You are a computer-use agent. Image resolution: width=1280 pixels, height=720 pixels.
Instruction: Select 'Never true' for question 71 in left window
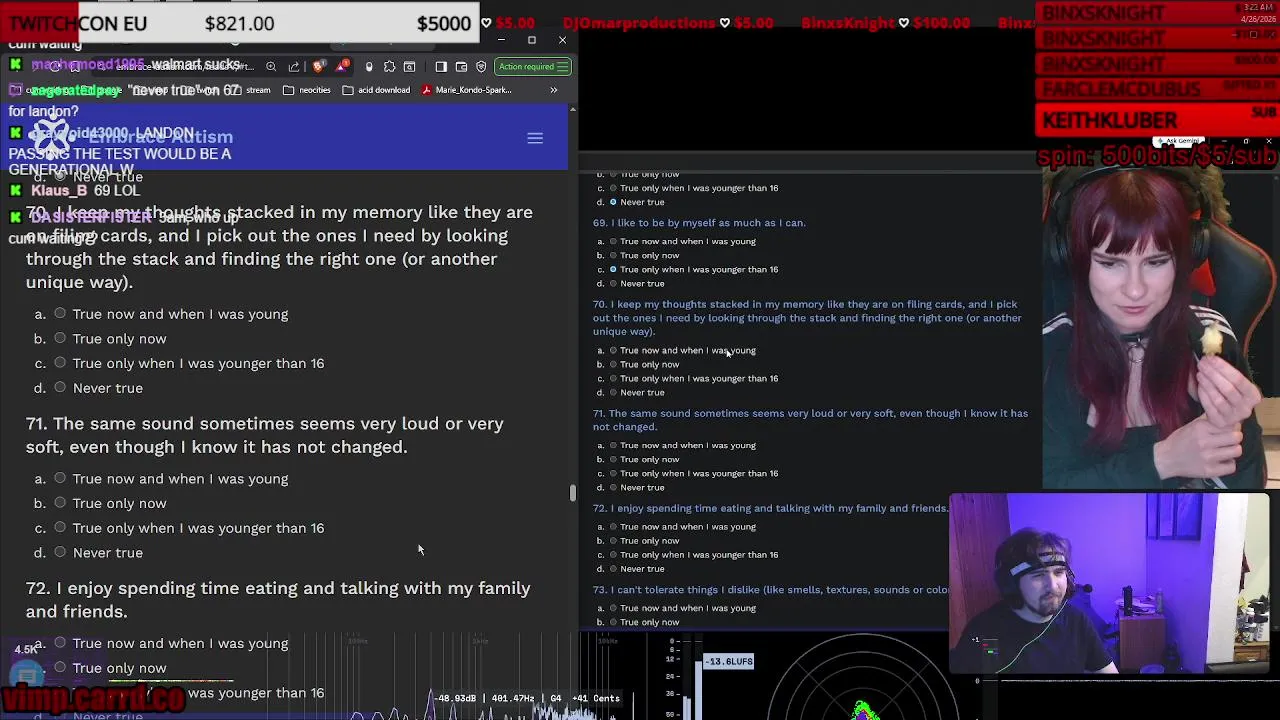pos(60,553)
